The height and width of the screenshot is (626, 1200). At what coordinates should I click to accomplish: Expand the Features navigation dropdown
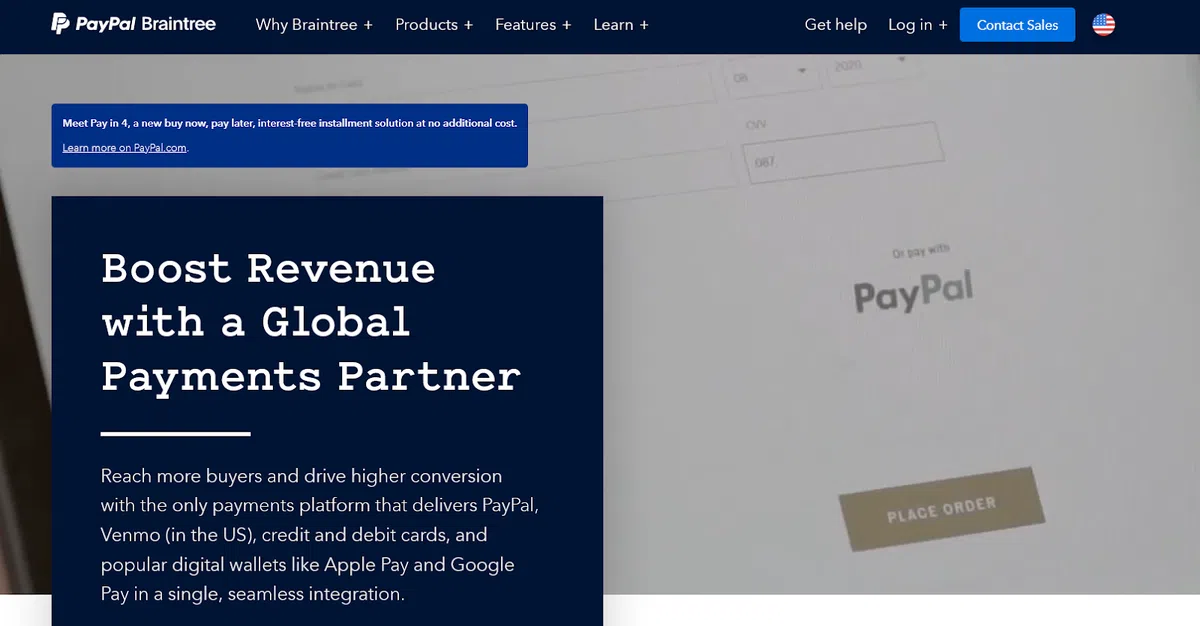tap(533, 25)
